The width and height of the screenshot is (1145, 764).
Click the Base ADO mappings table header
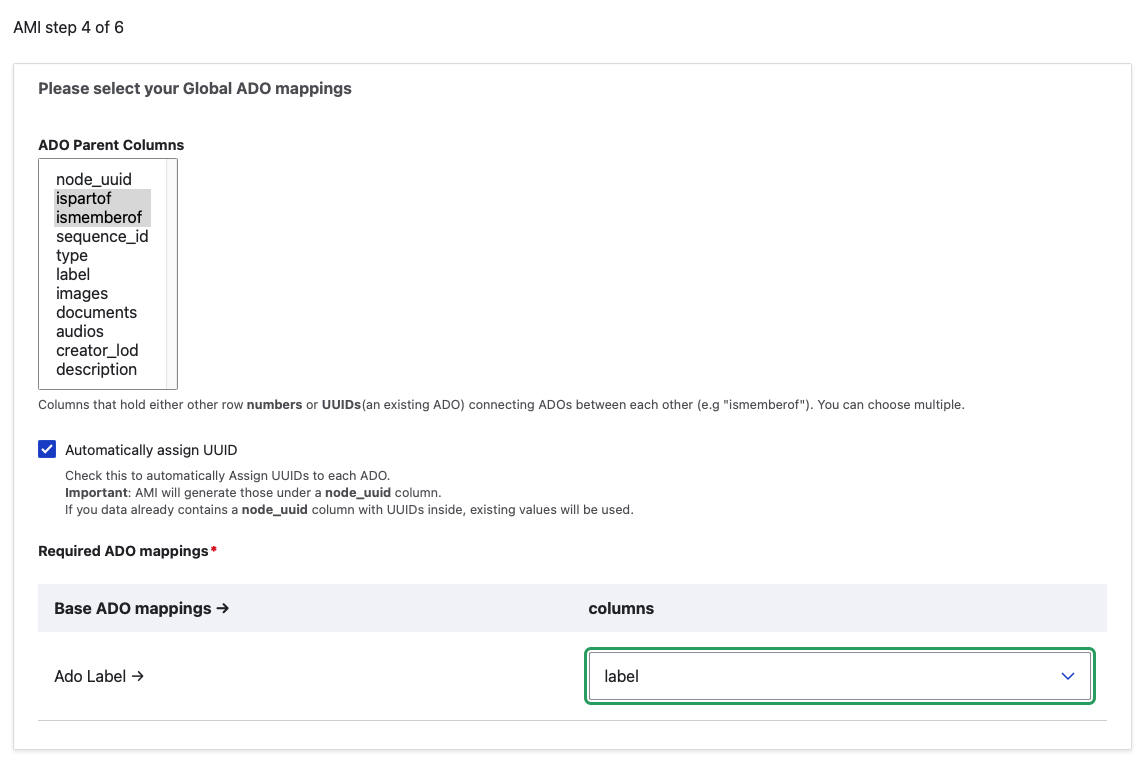(x=142, y=608)
